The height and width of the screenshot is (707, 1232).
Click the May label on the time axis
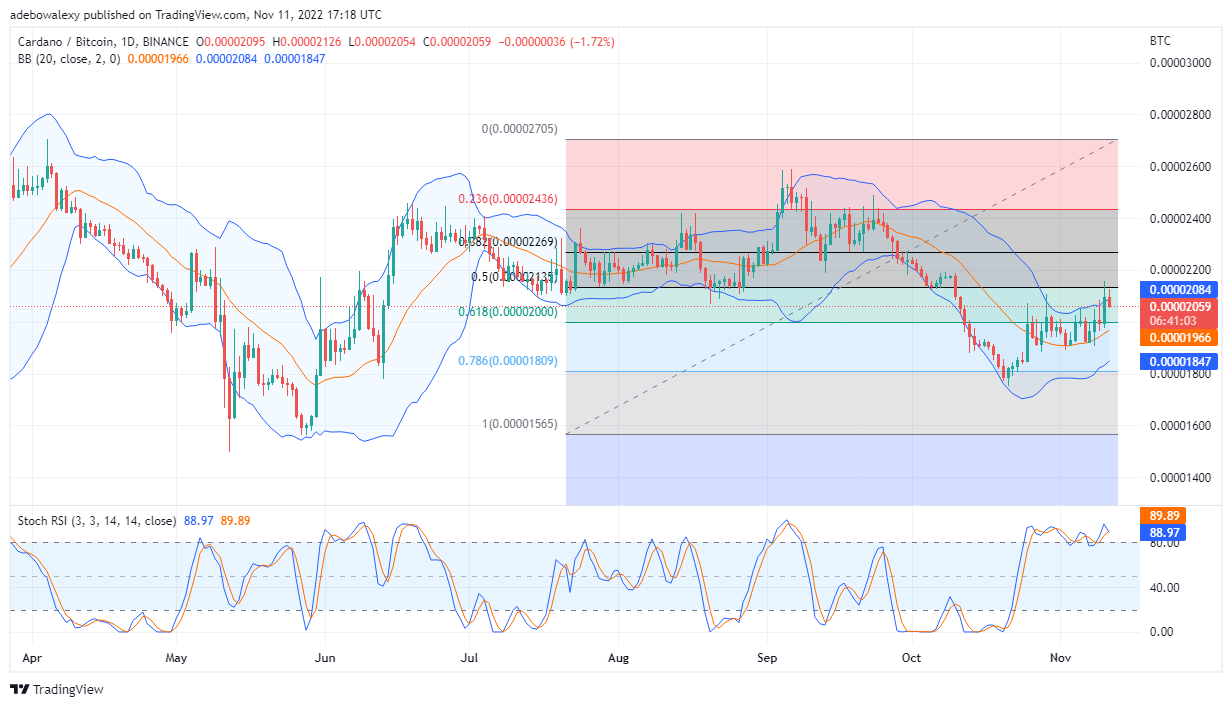(x=176, y=658)
